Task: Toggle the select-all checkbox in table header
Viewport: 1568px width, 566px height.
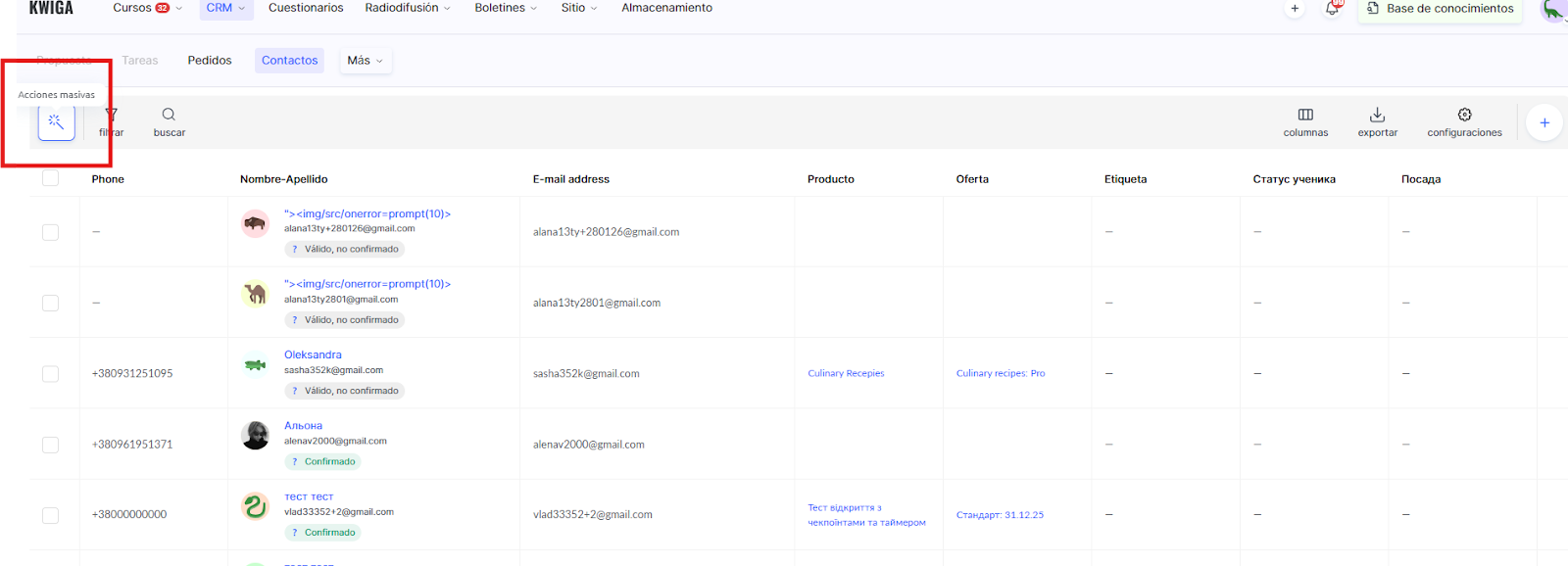Action: [51, 178]
